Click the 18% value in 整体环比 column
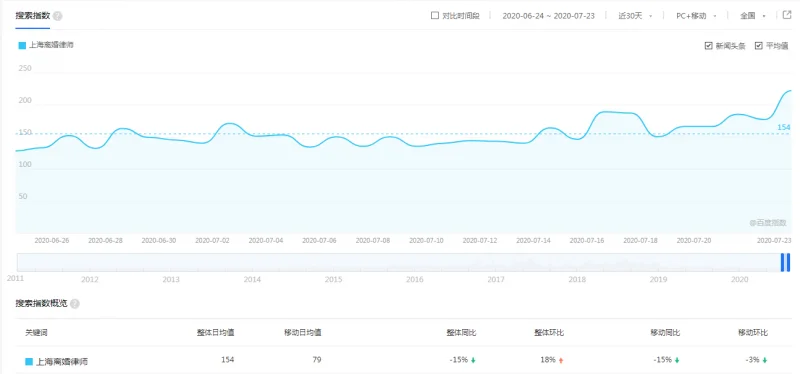Viewport: 800px width, 374px height. pyautogui.click(x=548, y=360)
